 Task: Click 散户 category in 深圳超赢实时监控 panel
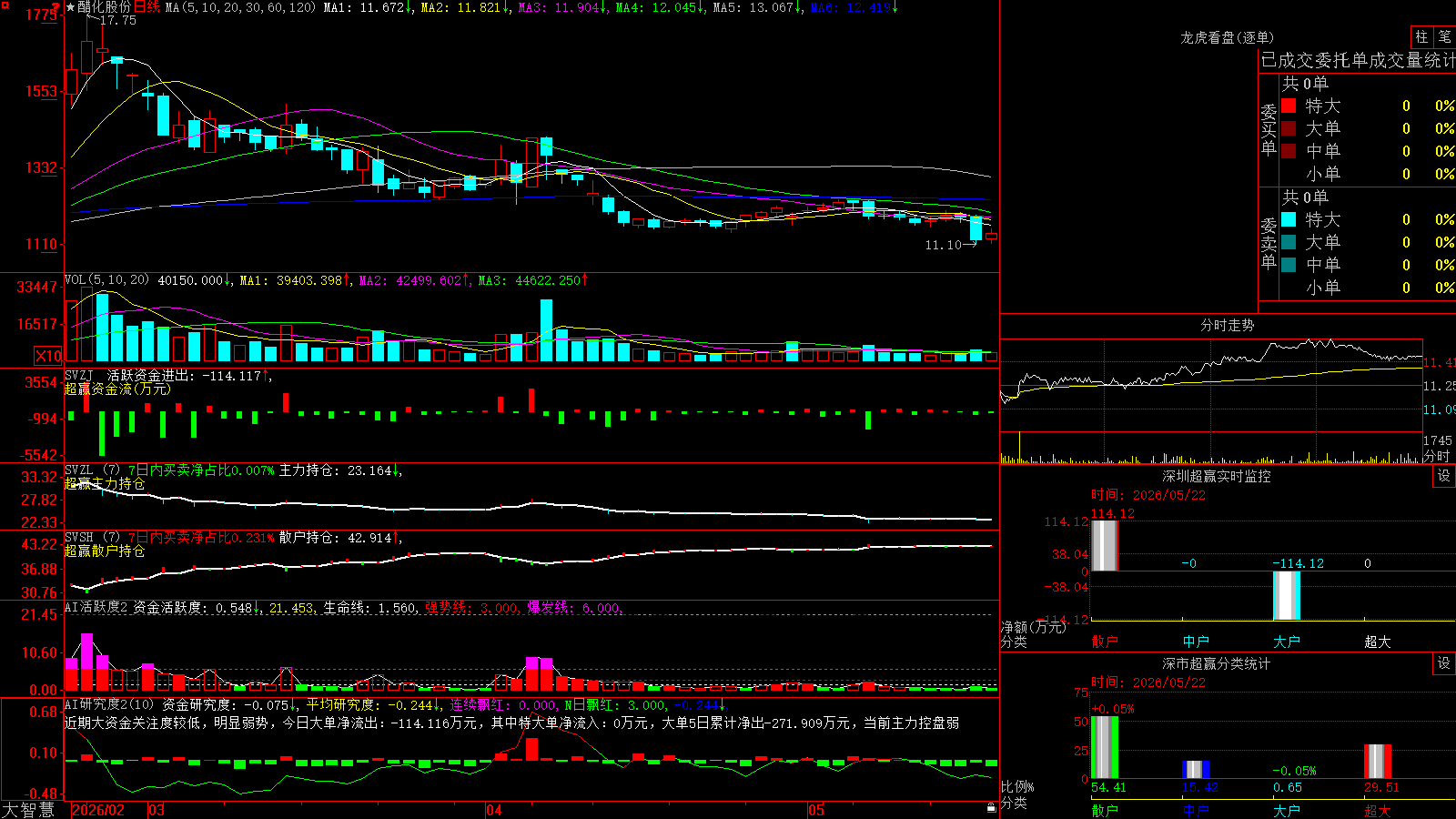coord(1105,642)
